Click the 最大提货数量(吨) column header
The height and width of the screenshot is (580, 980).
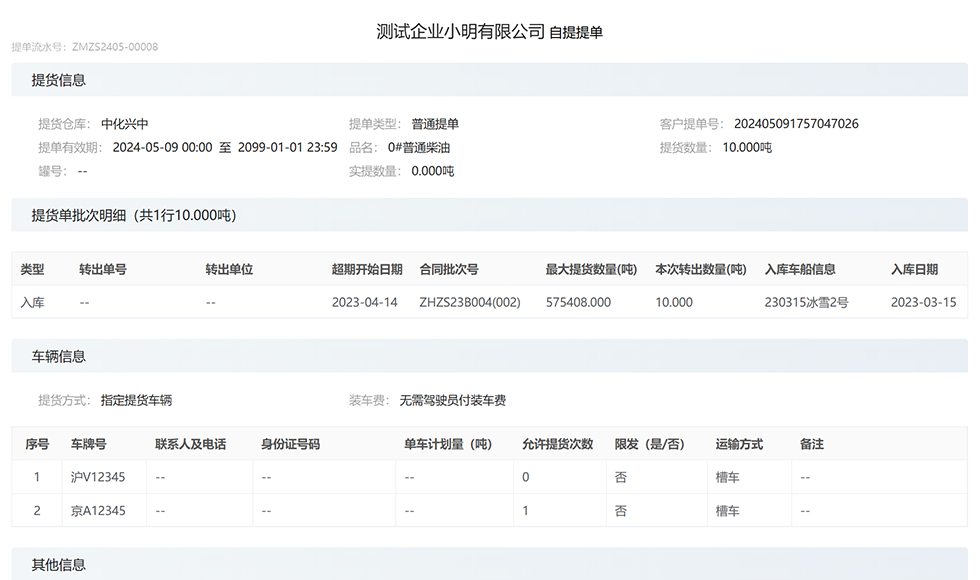[591, 269]
